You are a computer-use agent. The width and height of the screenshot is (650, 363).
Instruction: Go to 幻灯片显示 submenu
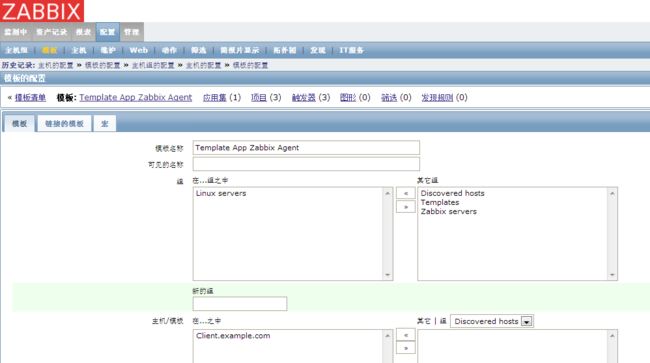pyautogui.click(x=240, y=50)
